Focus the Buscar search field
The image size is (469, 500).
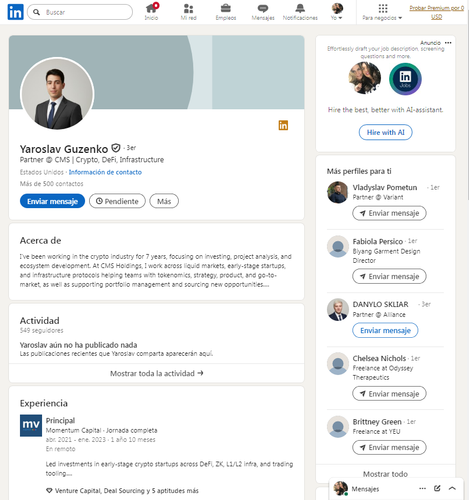[80, 12]
